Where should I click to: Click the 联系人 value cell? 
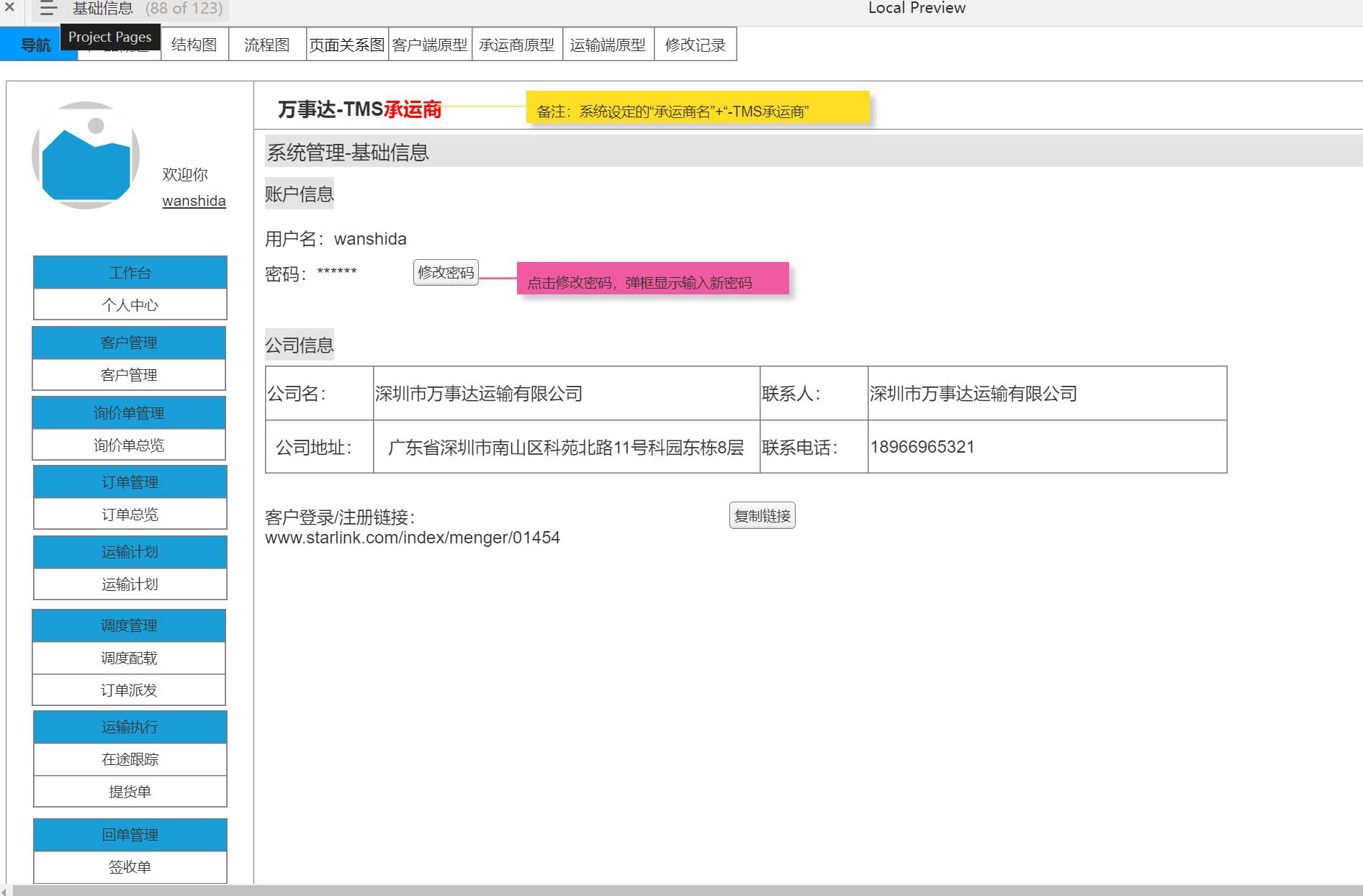(1047, 394)
